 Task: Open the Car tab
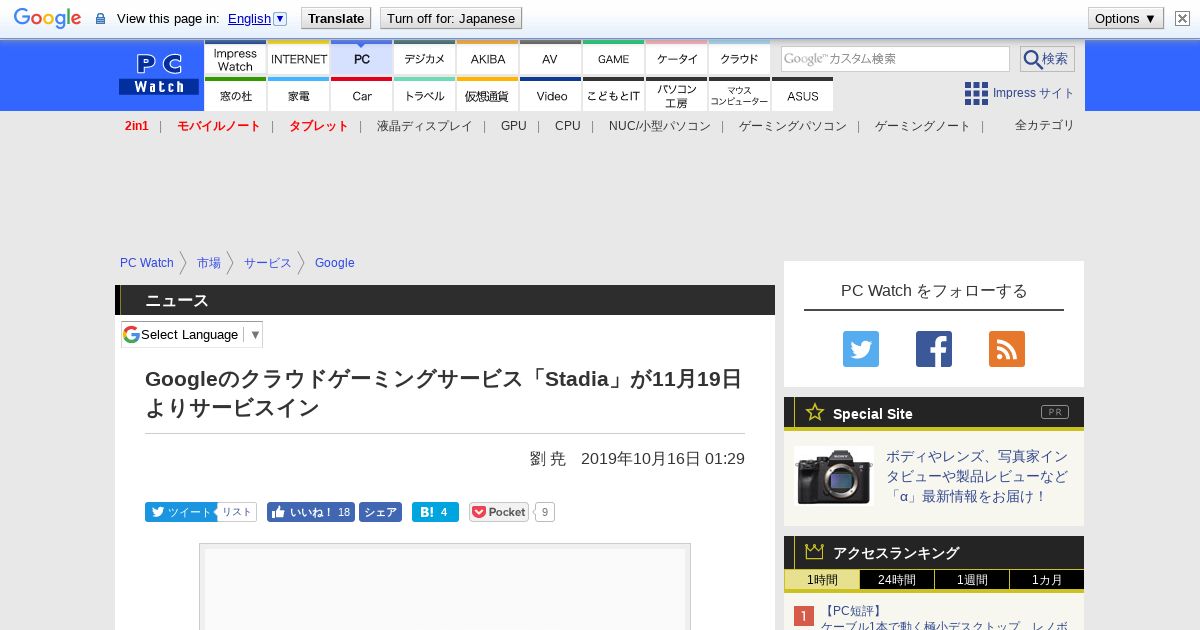(362, 95)
